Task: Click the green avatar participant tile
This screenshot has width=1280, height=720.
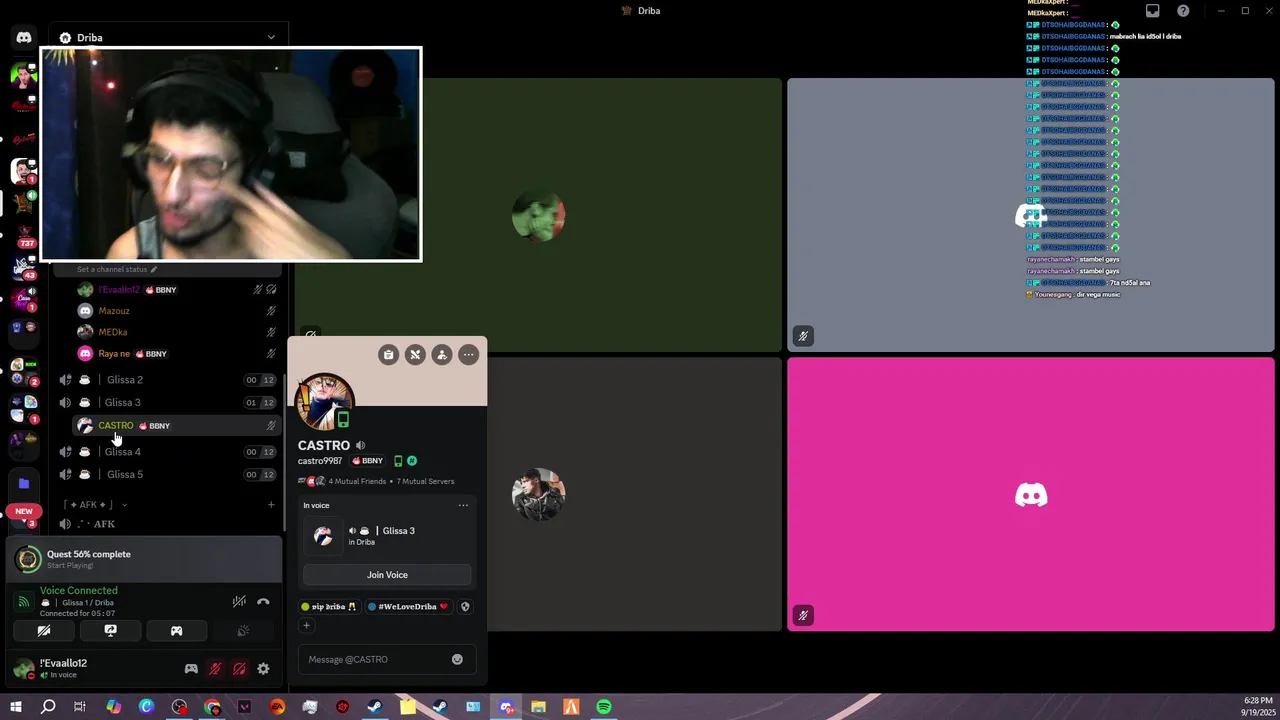Action: pos(538,215)
